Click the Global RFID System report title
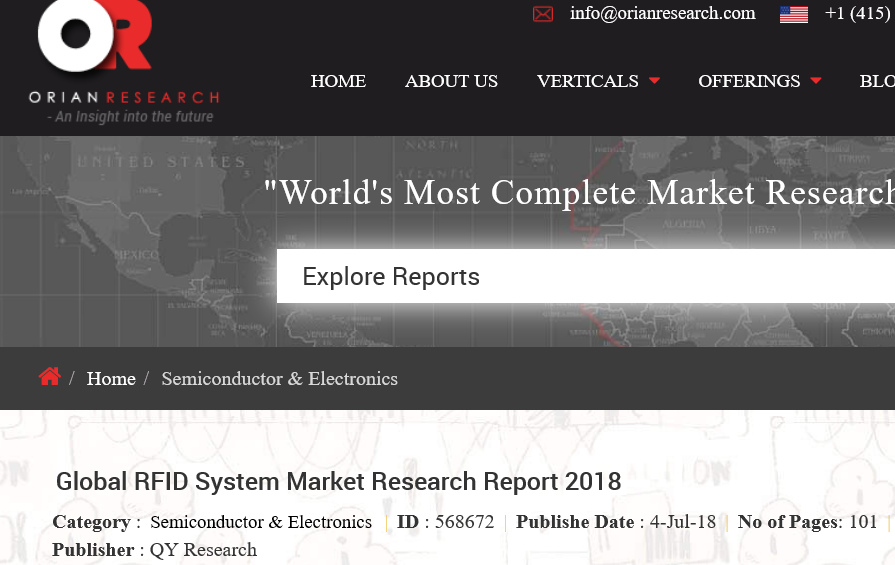The width and height of the screenshot is (895, 565). point(338,481)
